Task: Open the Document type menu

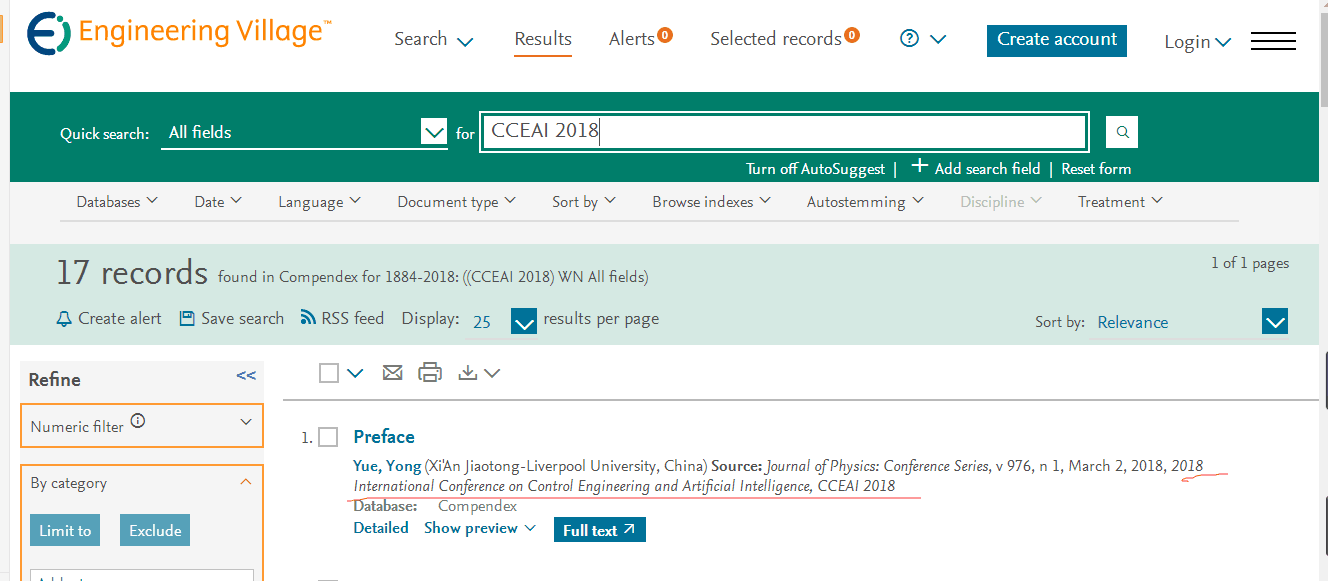Action: coord(456,201)
